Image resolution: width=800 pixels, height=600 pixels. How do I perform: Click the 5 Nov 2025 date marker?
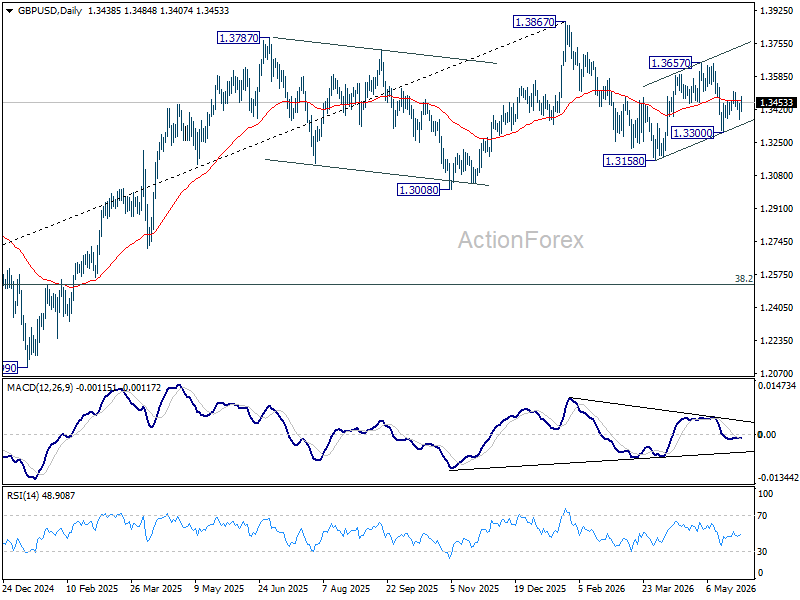click(474, 588)
